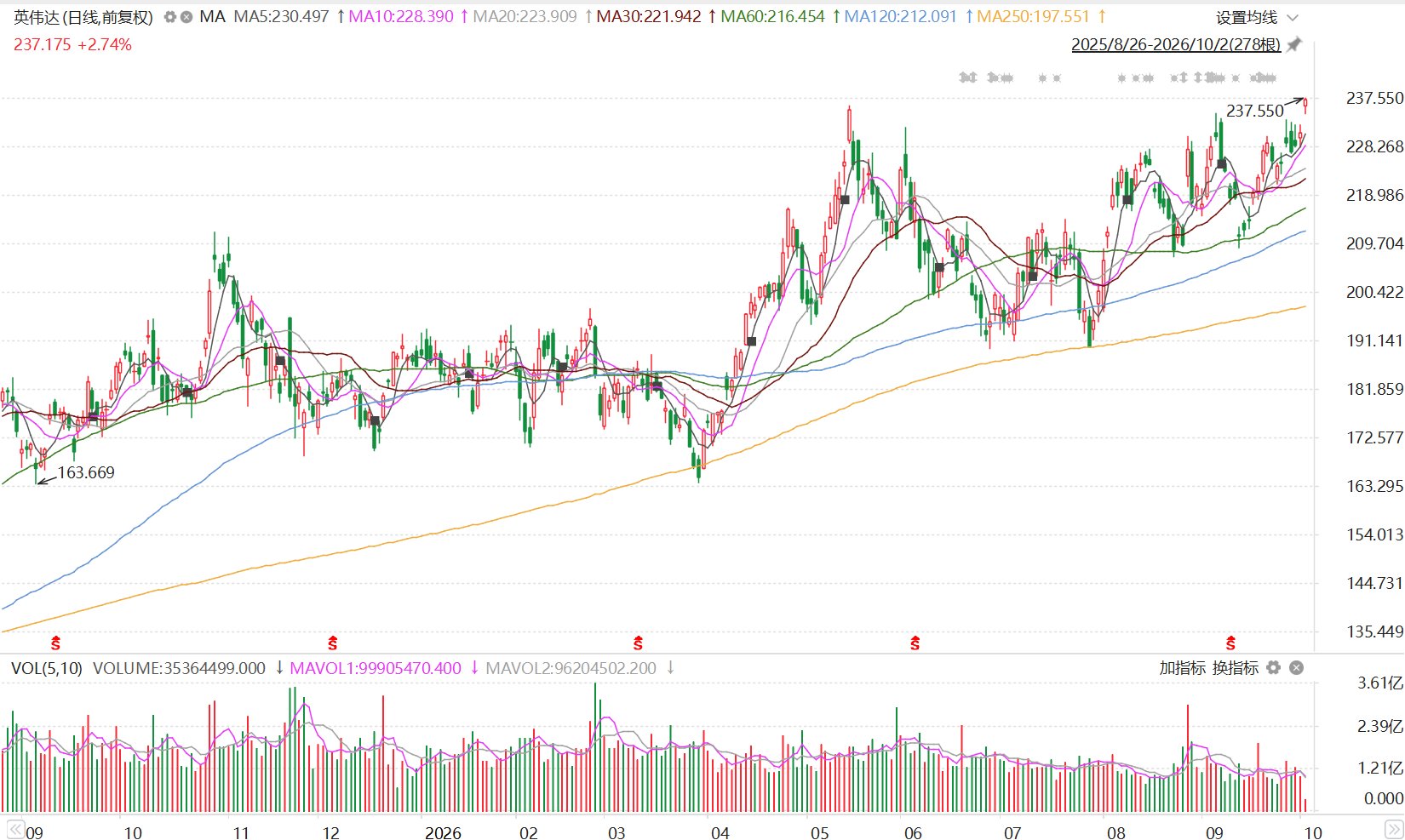Open MA settings gear icon
This screenshot has width=1405, height=840.
coord(169,17)
